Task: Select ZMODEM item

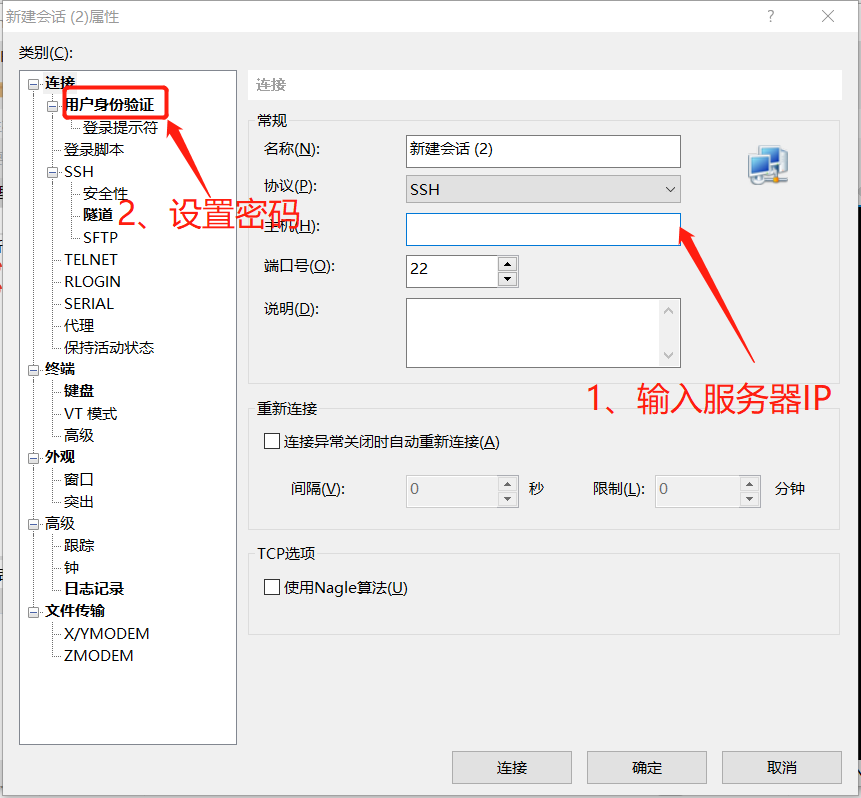Action: pyautogui.click(x=98, y=655)
